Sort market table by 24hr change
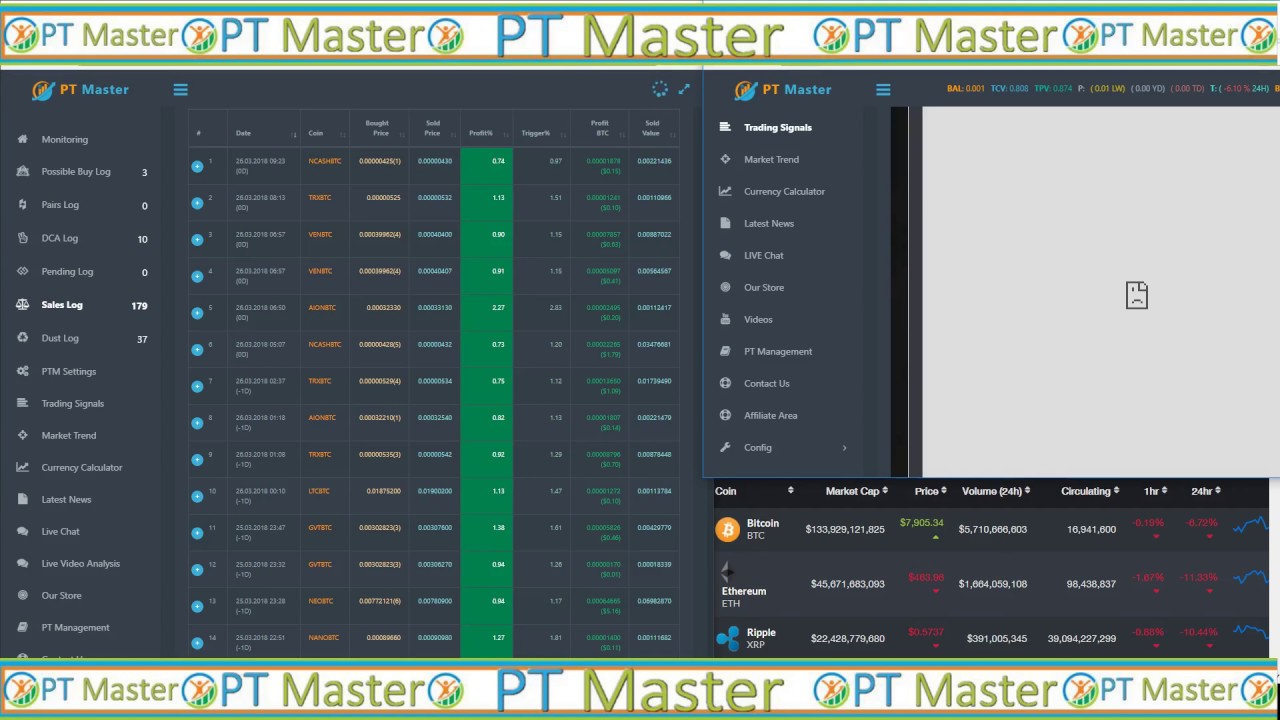This screenshot has width=1280, height=720. 1206,491
